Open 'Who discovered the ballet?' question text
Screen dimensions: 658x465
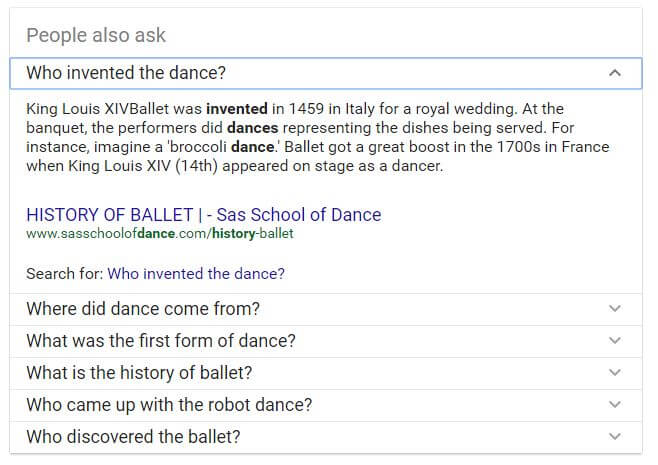click(x=133, y=437)
